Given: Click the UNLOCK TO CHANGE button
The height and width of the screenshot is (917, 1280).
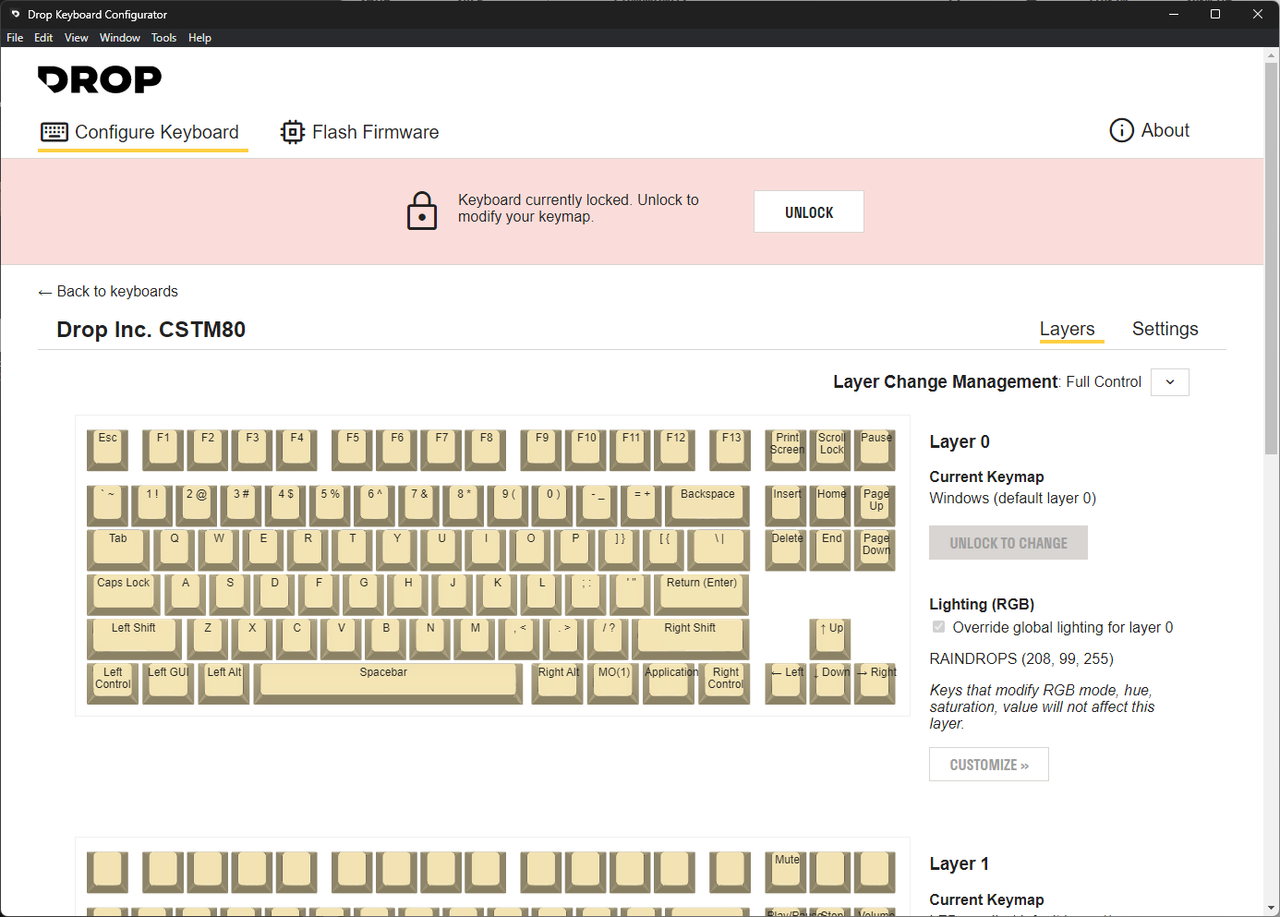Looking at the screenshot, I should tap(1008, 543).
